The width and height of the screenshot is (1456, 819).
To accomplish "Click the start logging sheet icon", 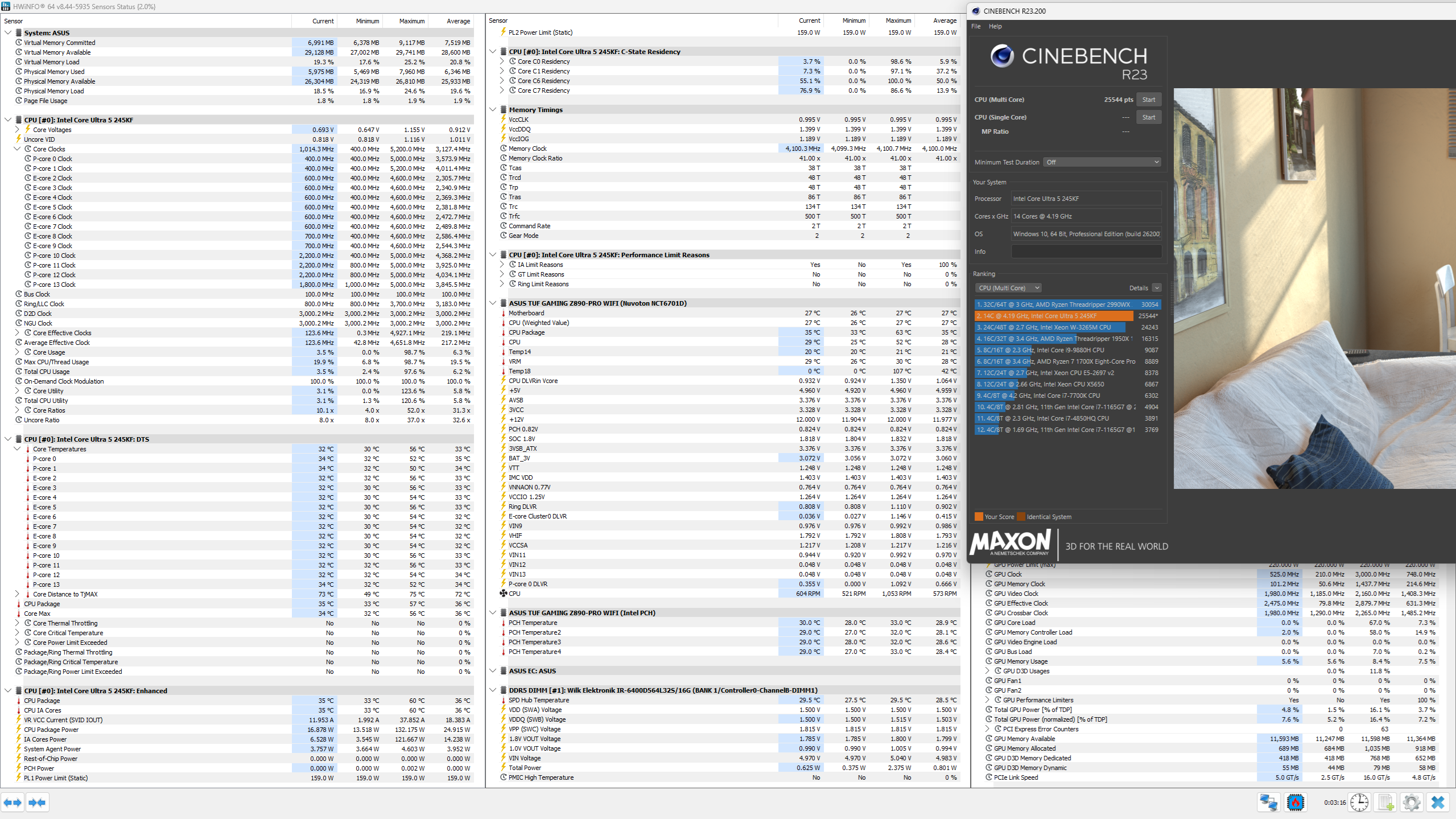I will [1385, 802].
